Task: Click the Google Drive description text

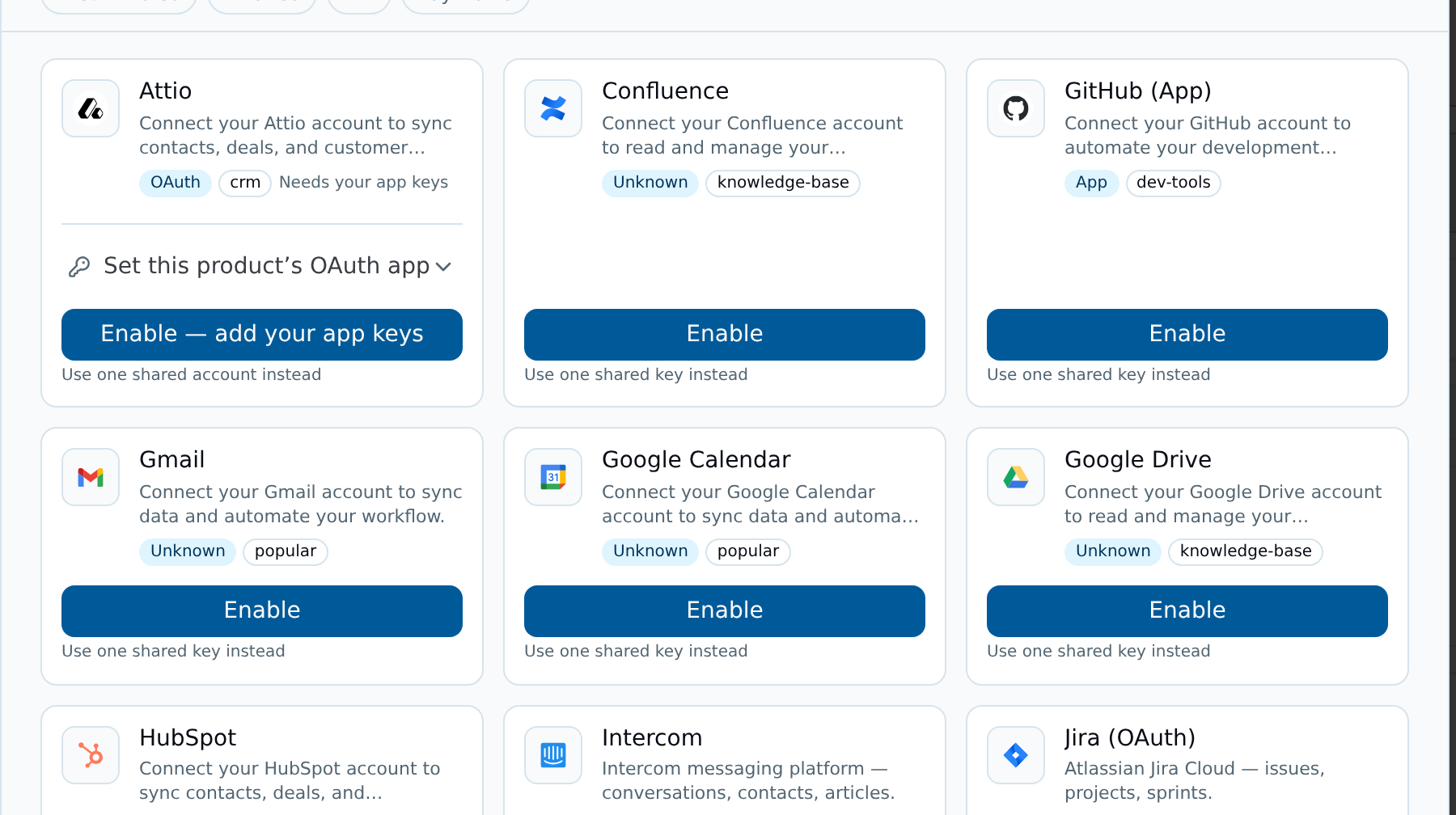Action: (x=1223, y=504)
